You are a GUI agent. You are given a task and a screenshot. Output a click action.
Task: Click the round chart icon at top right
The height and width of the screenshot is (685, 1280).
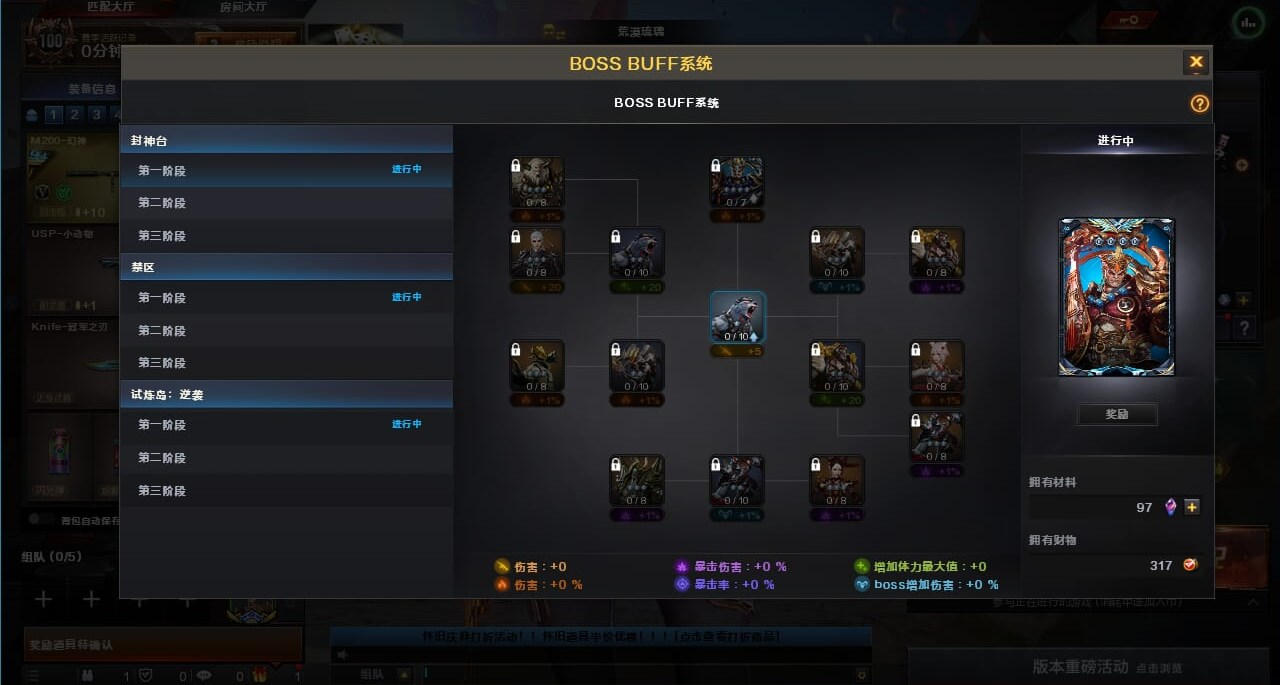pos(1247,21)
